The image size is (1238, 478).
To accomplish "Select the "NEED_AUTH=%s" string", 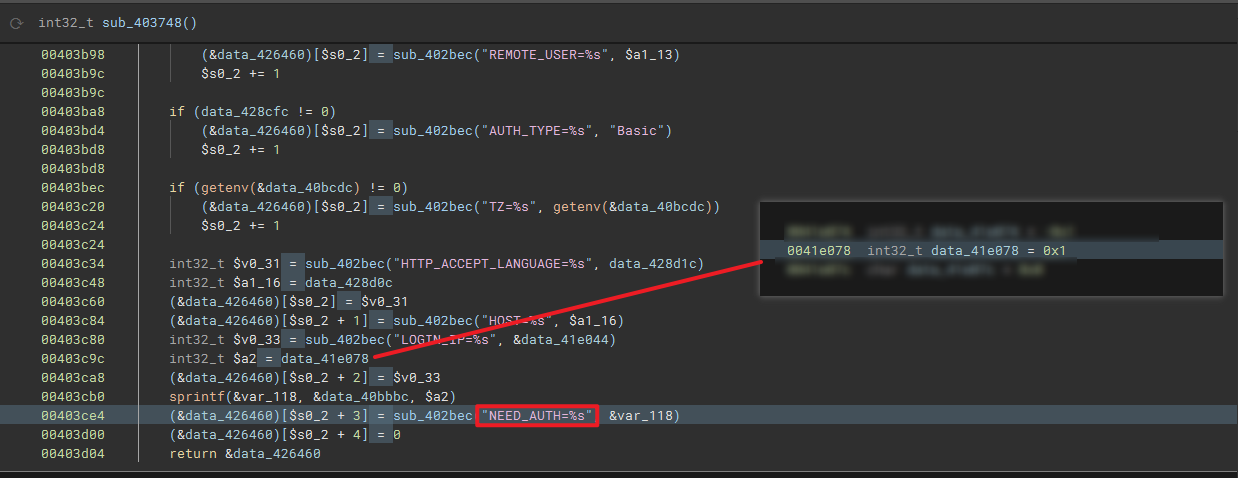I will tap(538, 416).
